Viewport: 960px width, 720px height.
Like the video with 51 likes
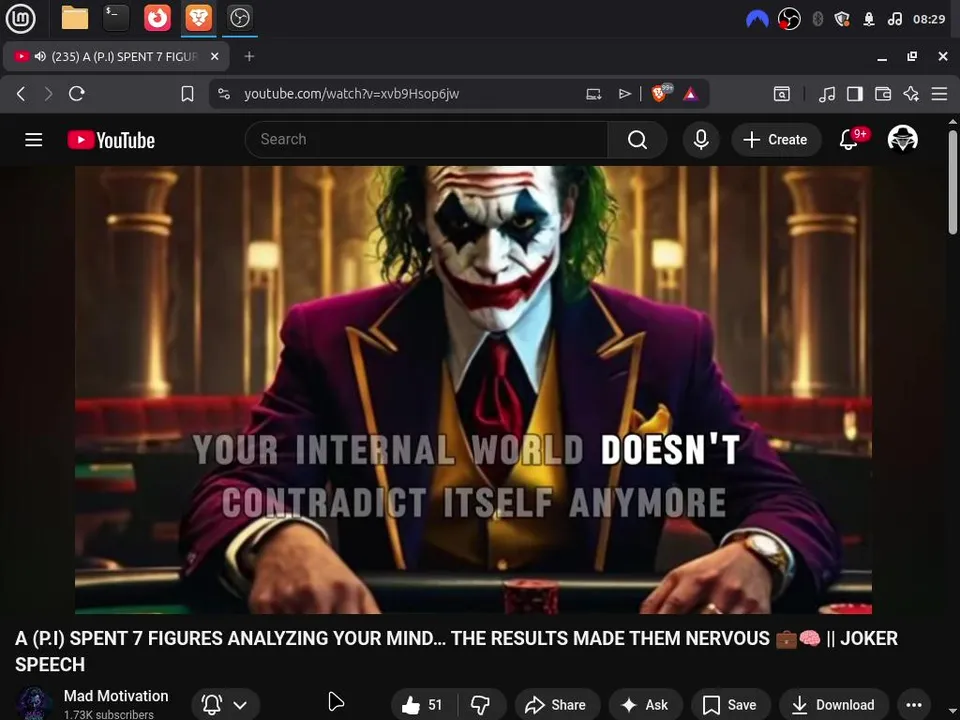tap(422, 705)
